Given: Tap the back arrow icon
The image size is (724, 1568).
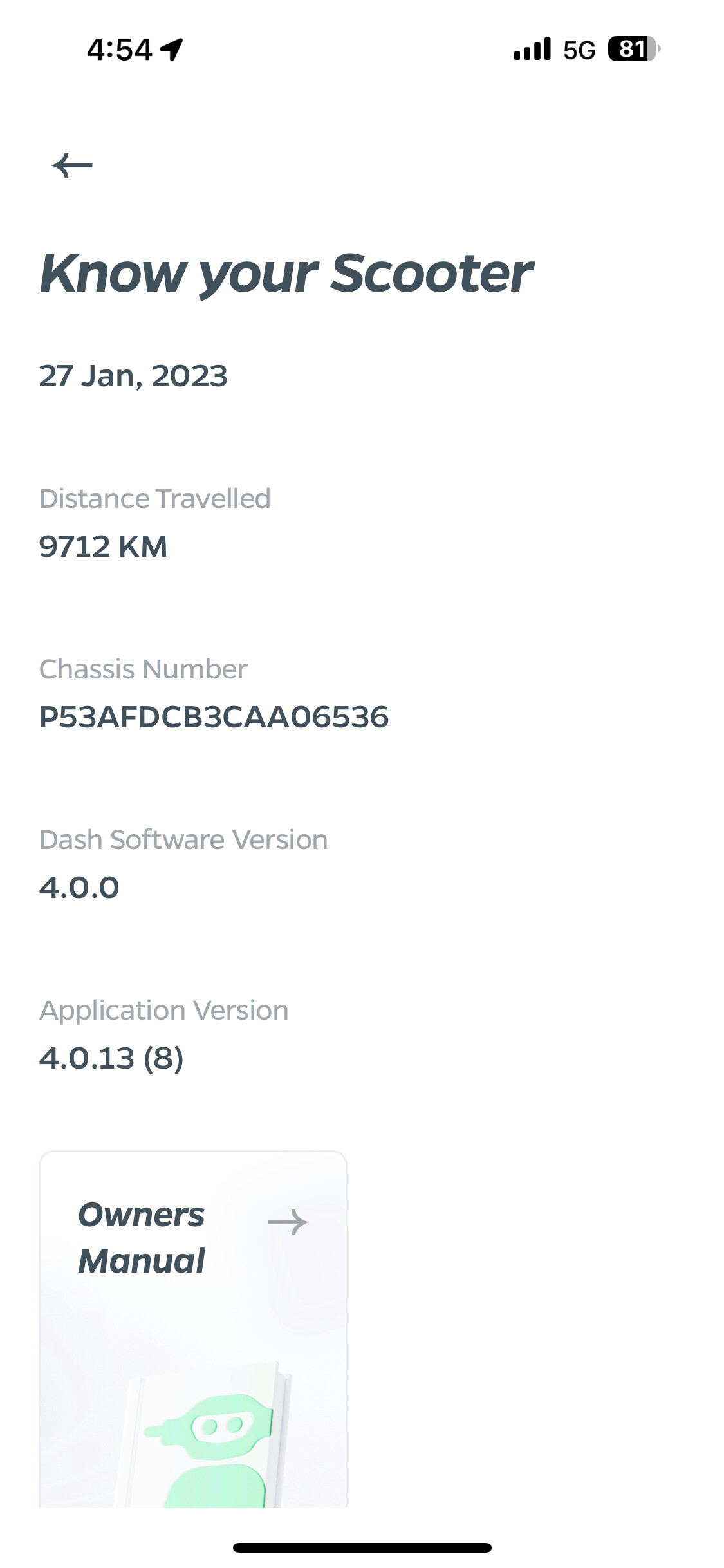Looking at the screenshot, I should click(x=72, y=165).
